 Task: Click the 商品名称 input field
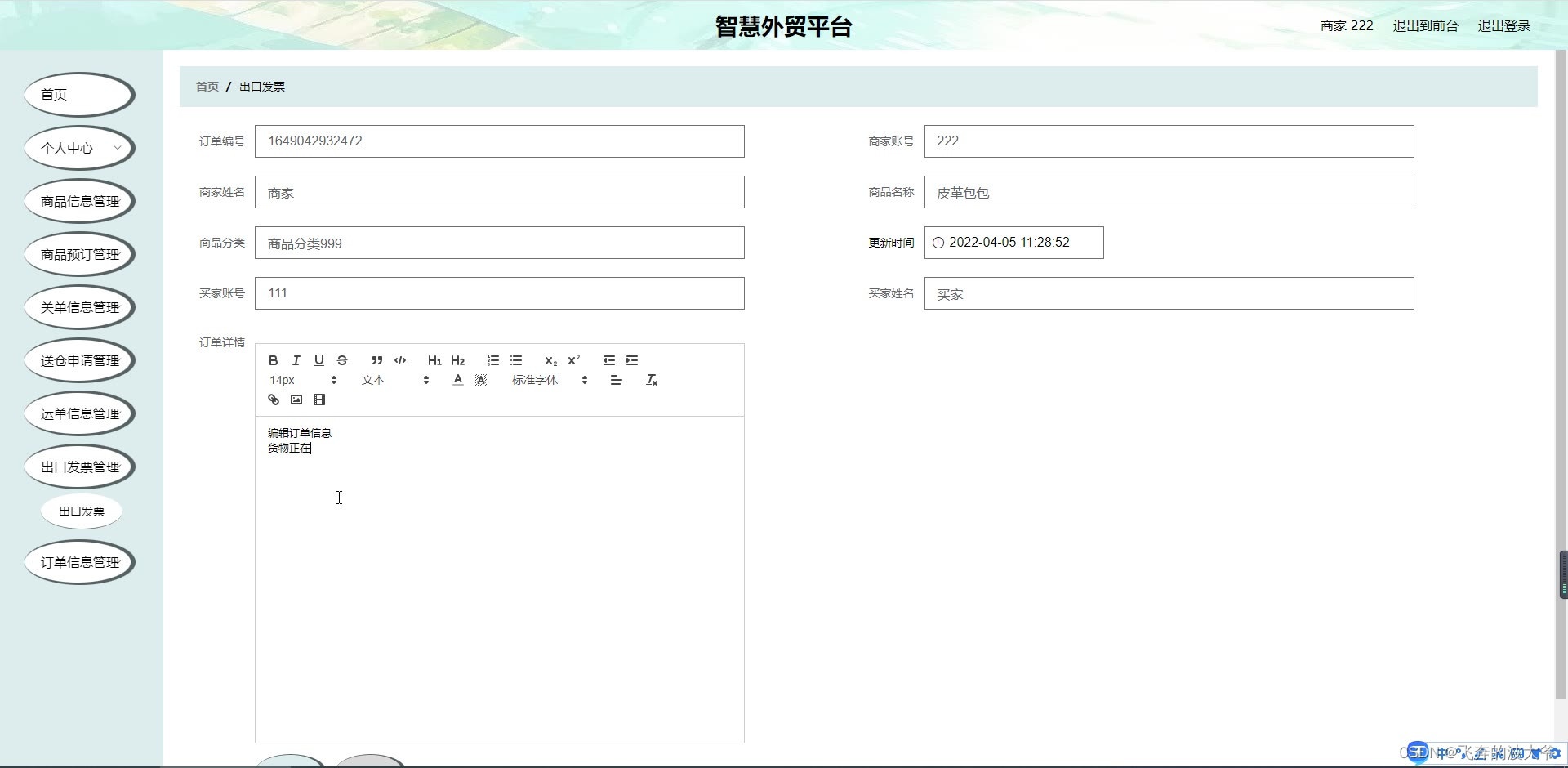click(x=1169, y=192)
